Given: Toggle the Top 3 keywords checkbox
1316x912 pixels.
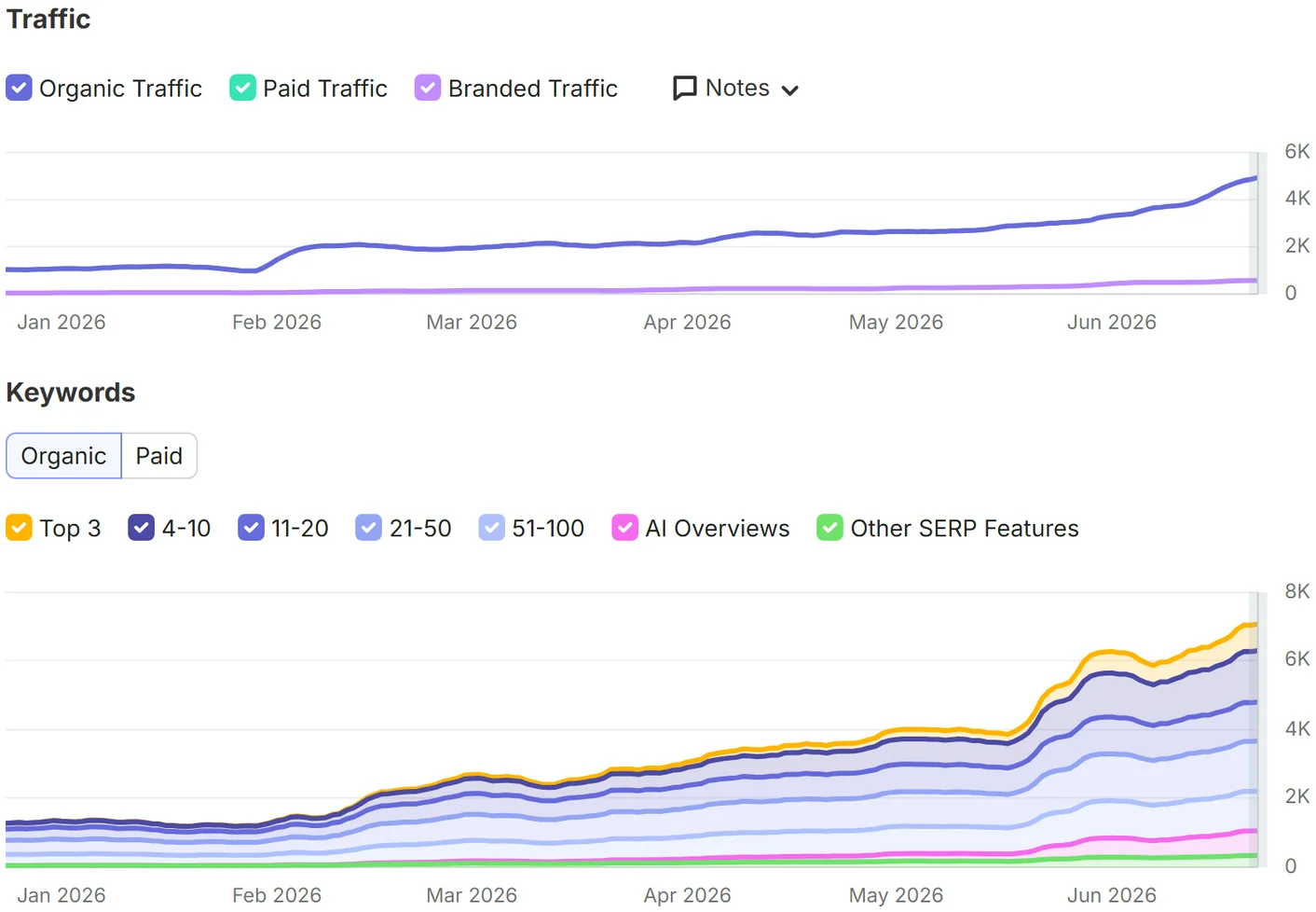Looking at the screenshot, I should pyautogui.click(x=19, y=528).
